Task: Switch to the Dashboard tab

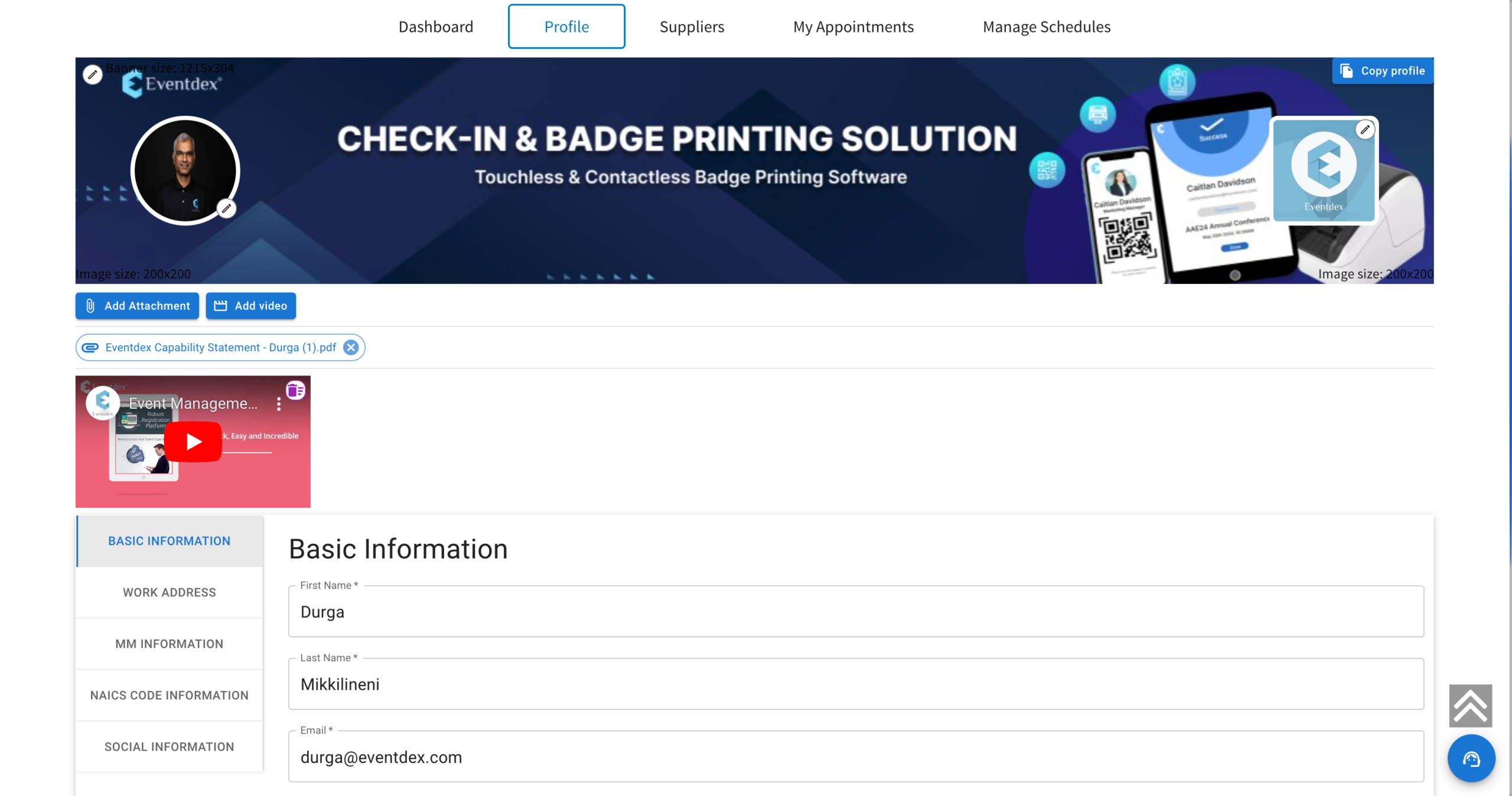Action: [x=436, y=27]
